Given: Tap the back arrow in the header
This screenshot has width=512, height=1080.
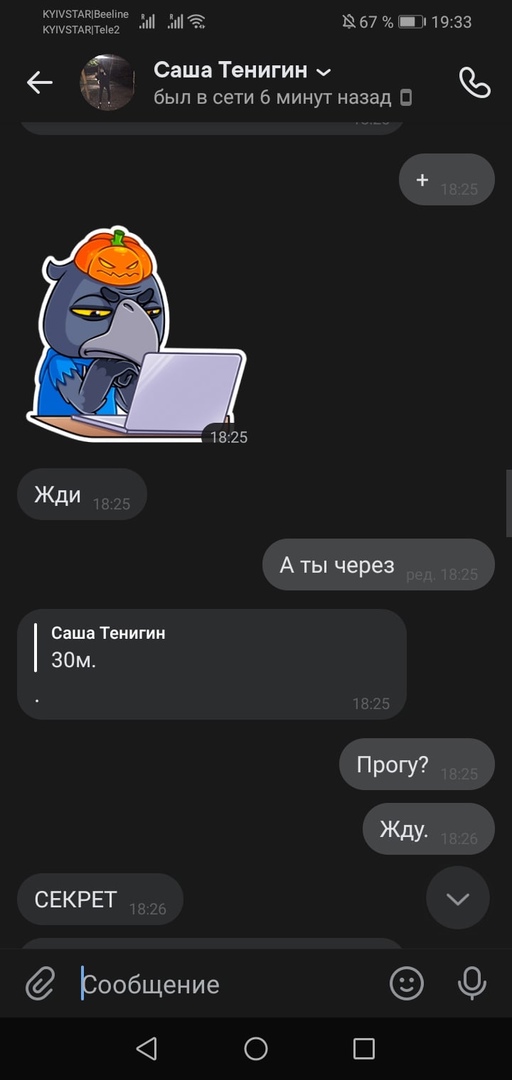Looking at the screenshot, I should [39, 83].
